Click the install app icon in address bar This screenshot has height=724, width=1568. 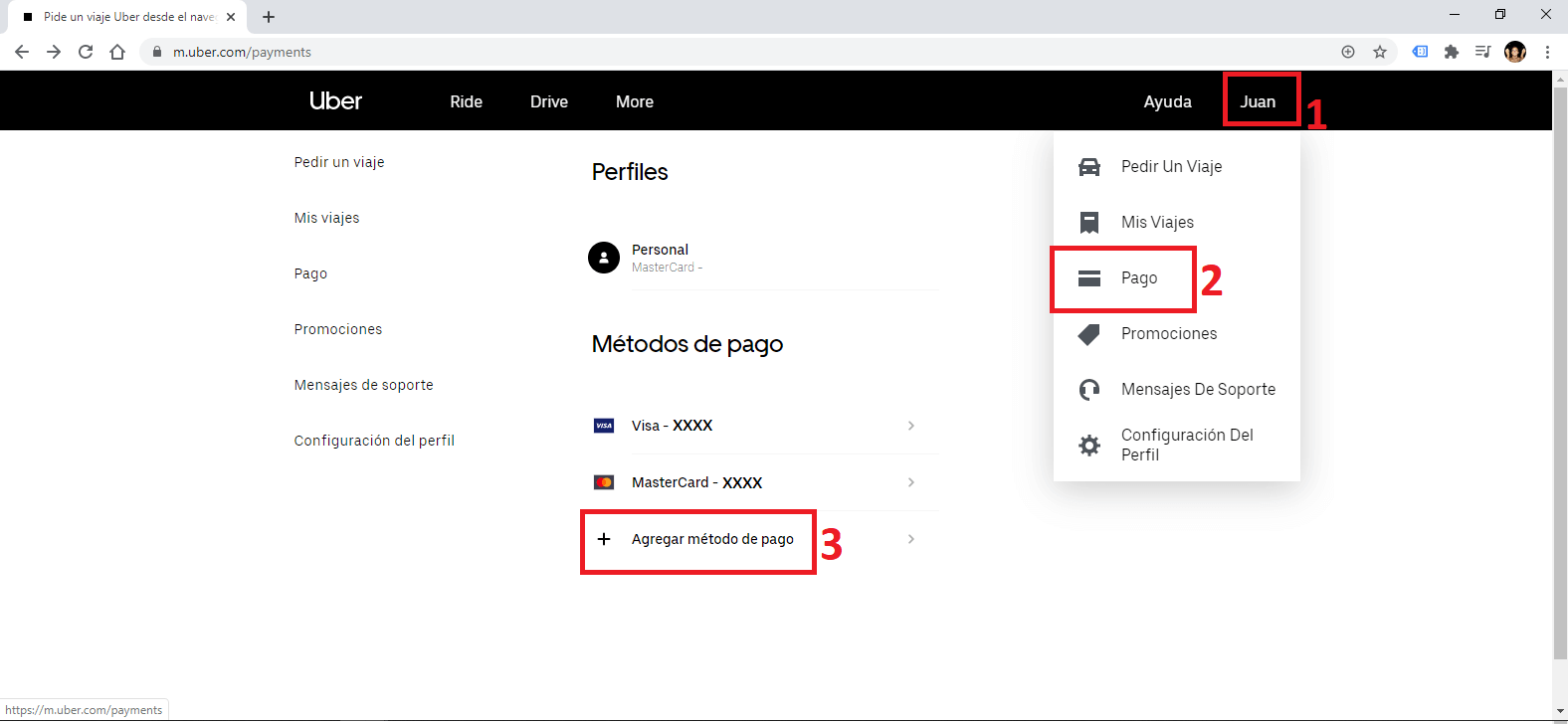pyautogui.click(x=1348, y=52)
